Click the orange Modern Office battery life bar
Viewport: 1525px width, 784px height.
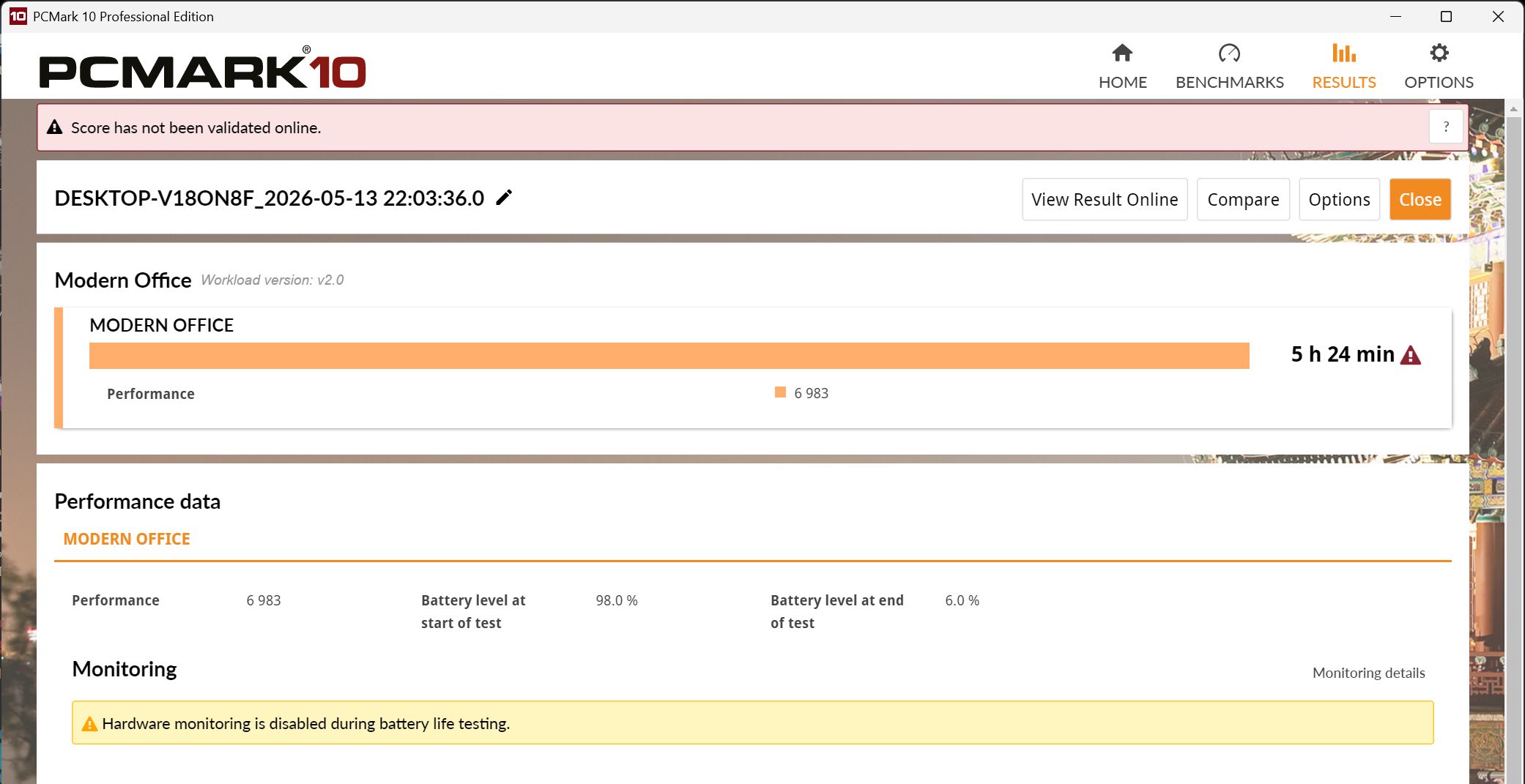(x=669, y=356)
